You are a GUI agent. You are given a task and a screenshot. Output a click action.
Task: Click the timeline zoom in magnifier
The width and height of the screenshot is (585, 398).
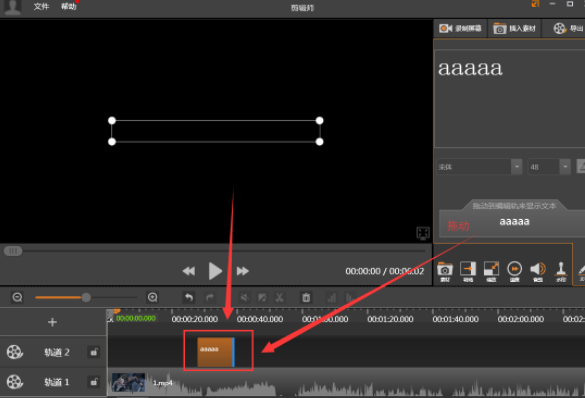click(x=153, y=297)
